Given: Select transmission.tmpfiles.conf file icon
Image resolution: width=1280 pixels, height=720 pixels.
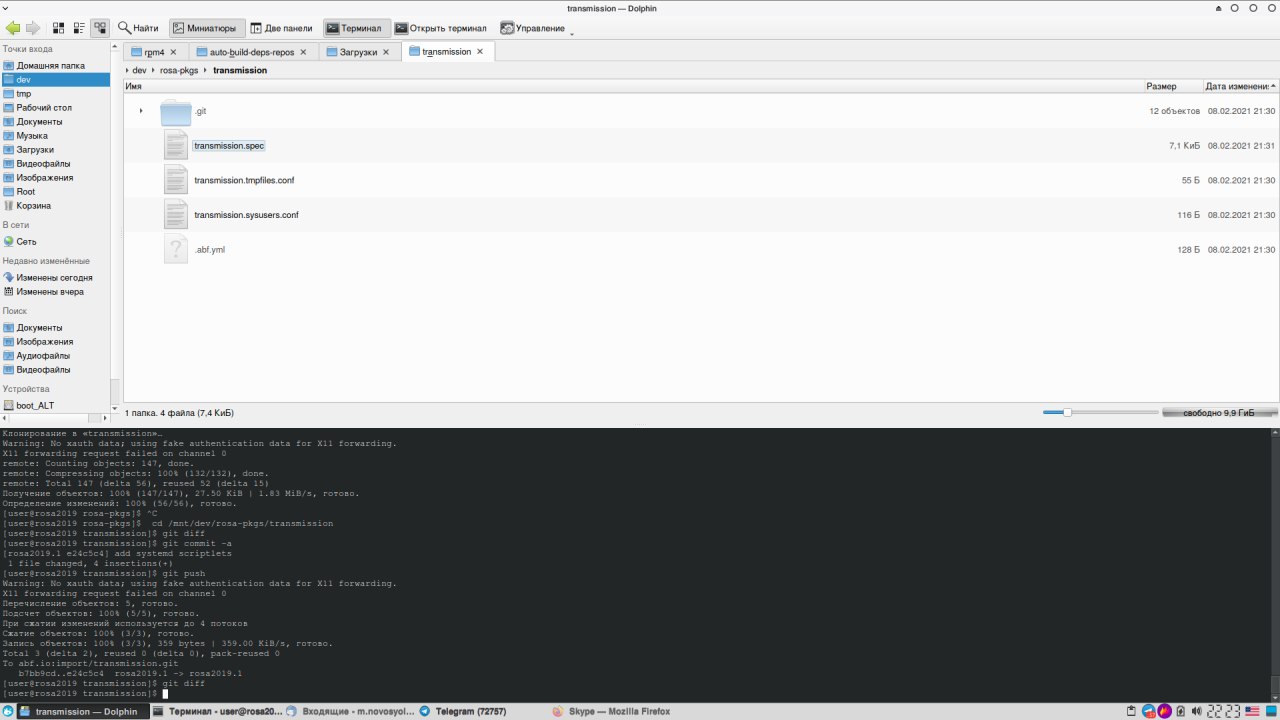Looking at the screenshot, I should pyautogui.click(x=176, y=180).
